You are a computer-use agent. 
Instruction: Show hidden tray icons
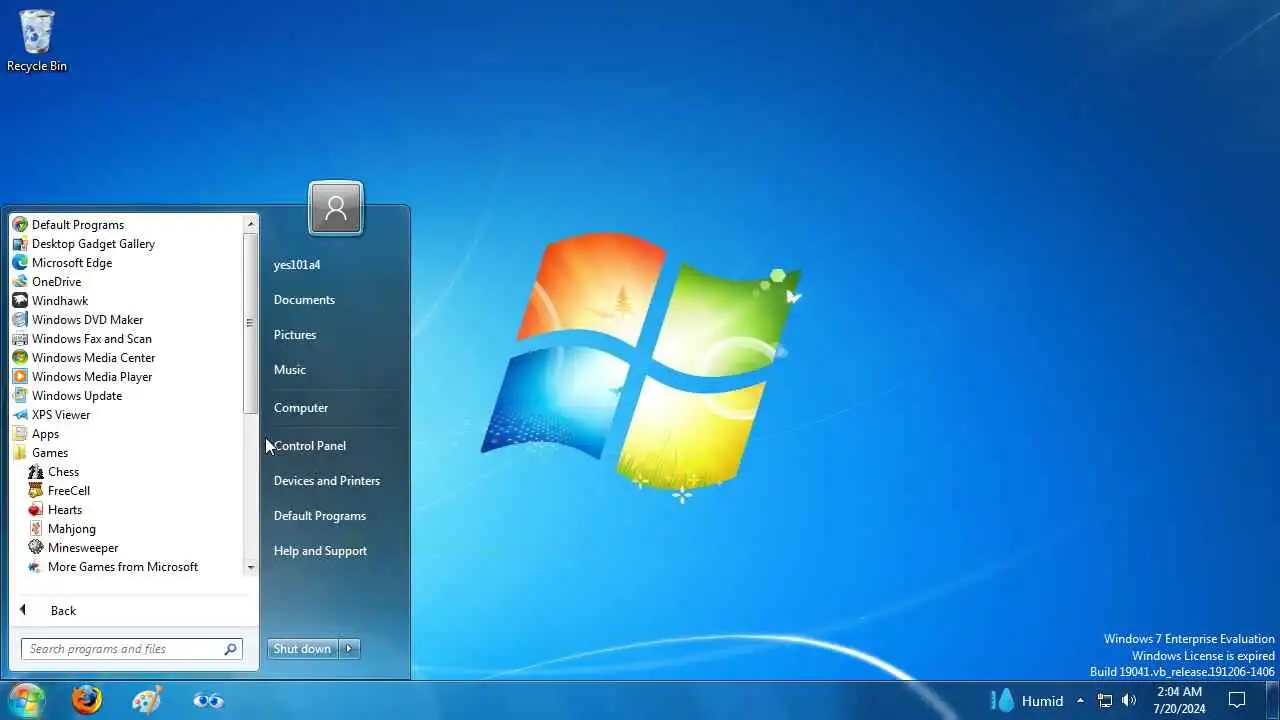point(1080,700)
